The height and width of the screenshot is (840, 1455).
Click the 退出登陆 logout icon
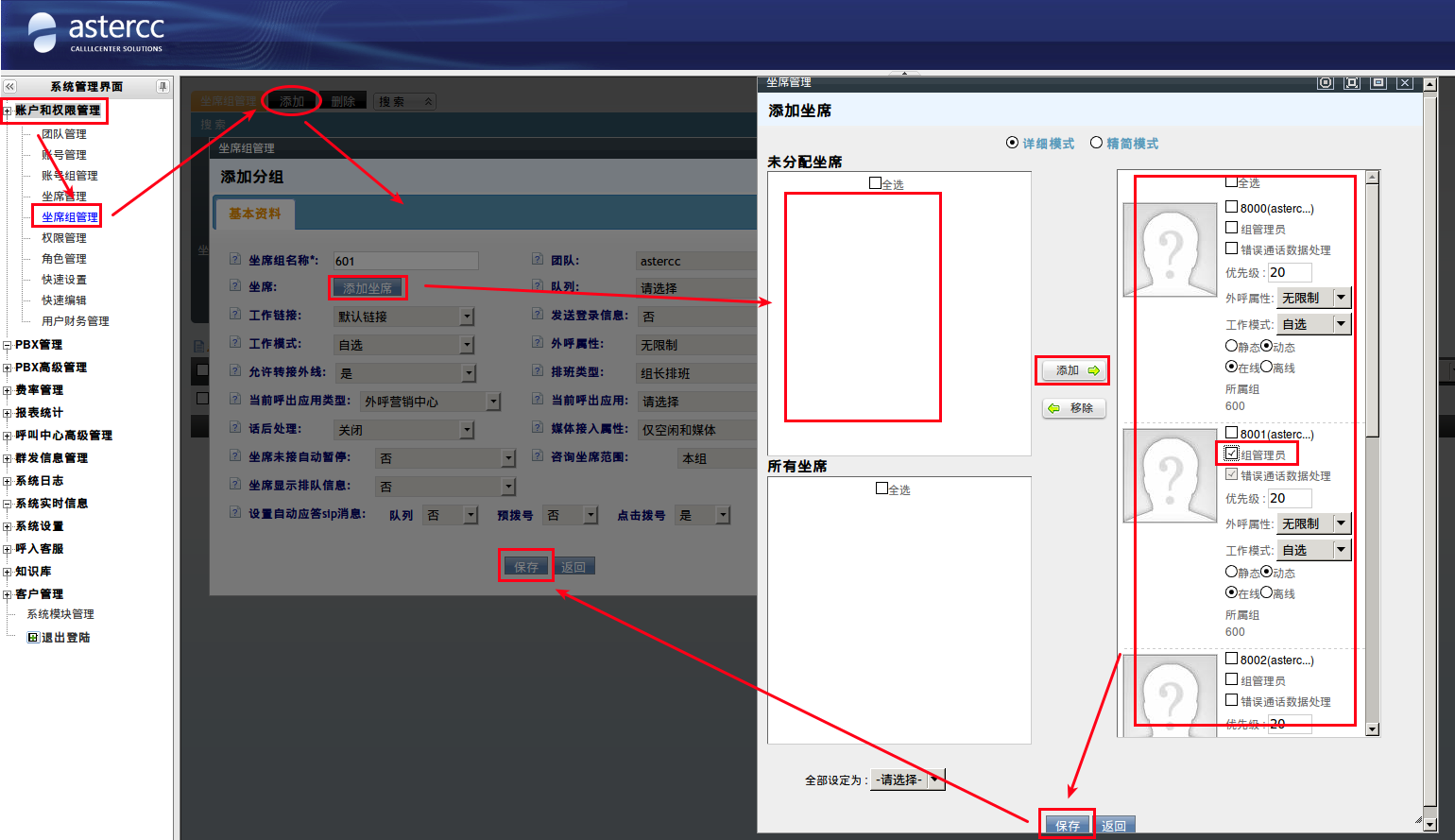(x=33, y=638)
